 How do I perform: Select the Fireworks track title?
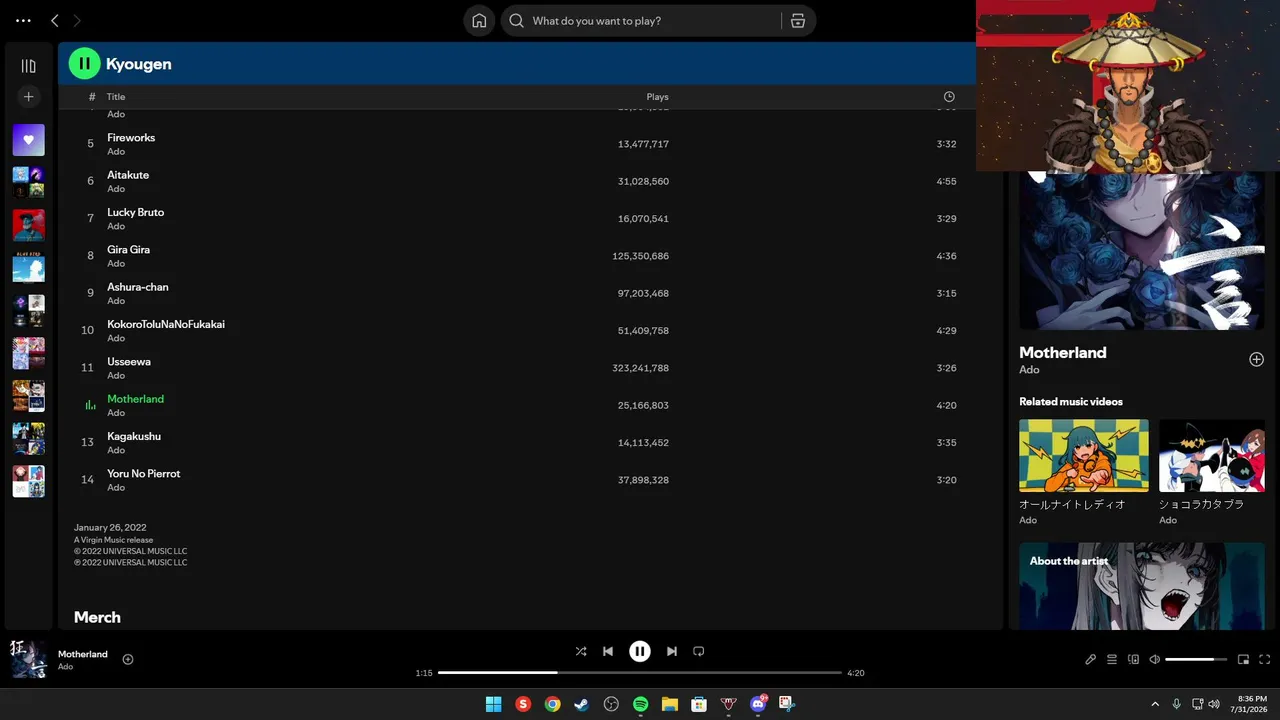click(x=131, y=138)
